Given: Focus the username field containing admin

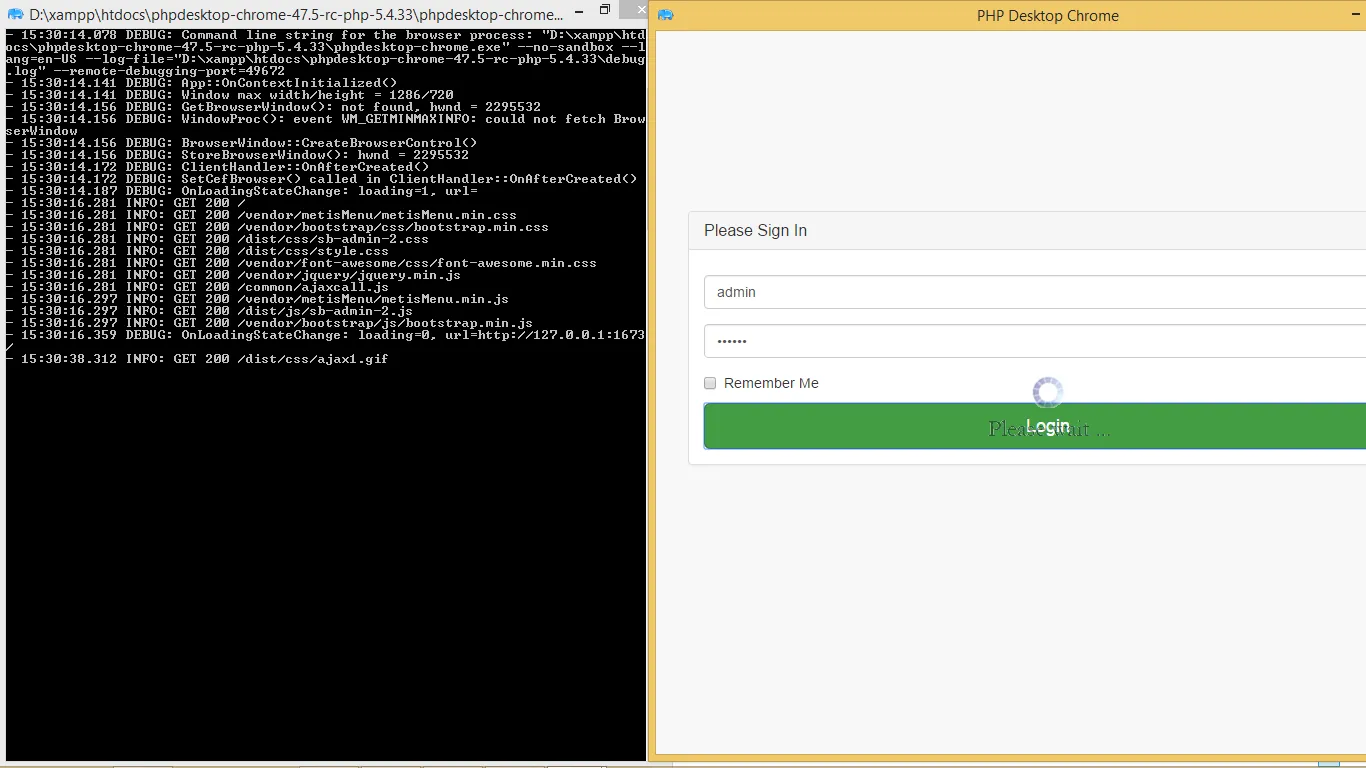Looking at the screenshot, I should pos(1035,292).
